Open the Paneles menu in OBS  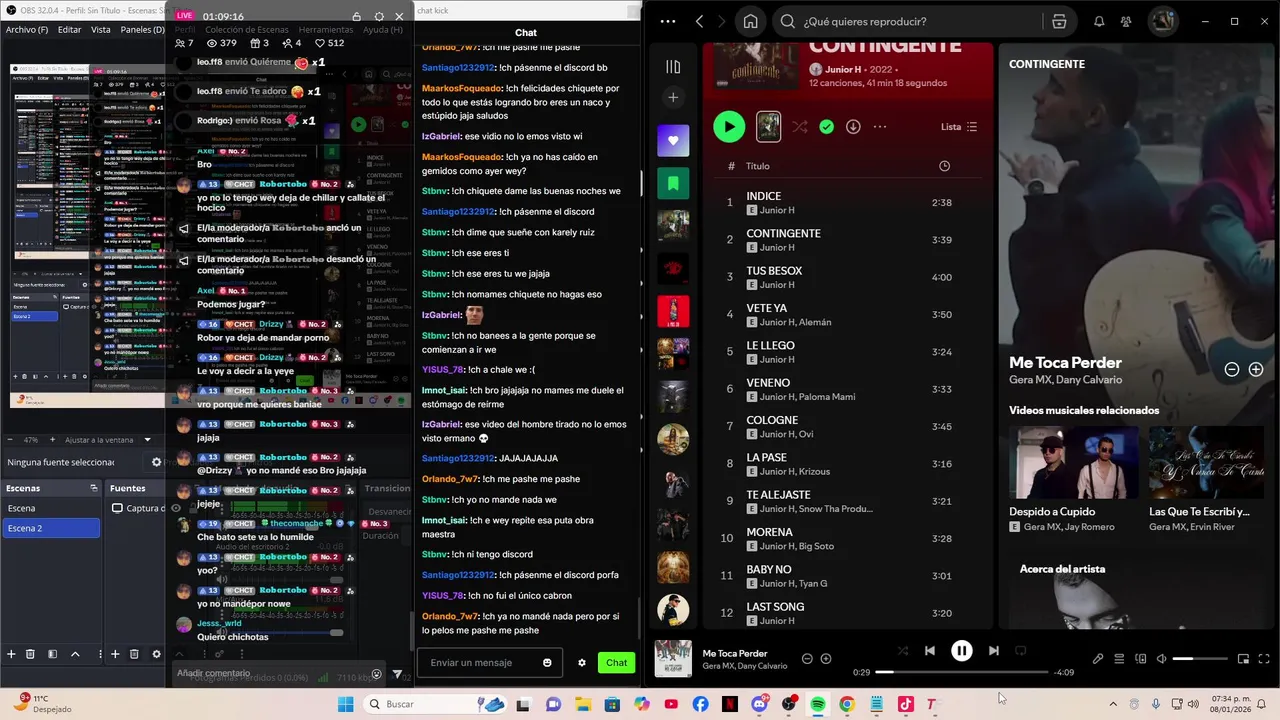[x=143, y=30]
